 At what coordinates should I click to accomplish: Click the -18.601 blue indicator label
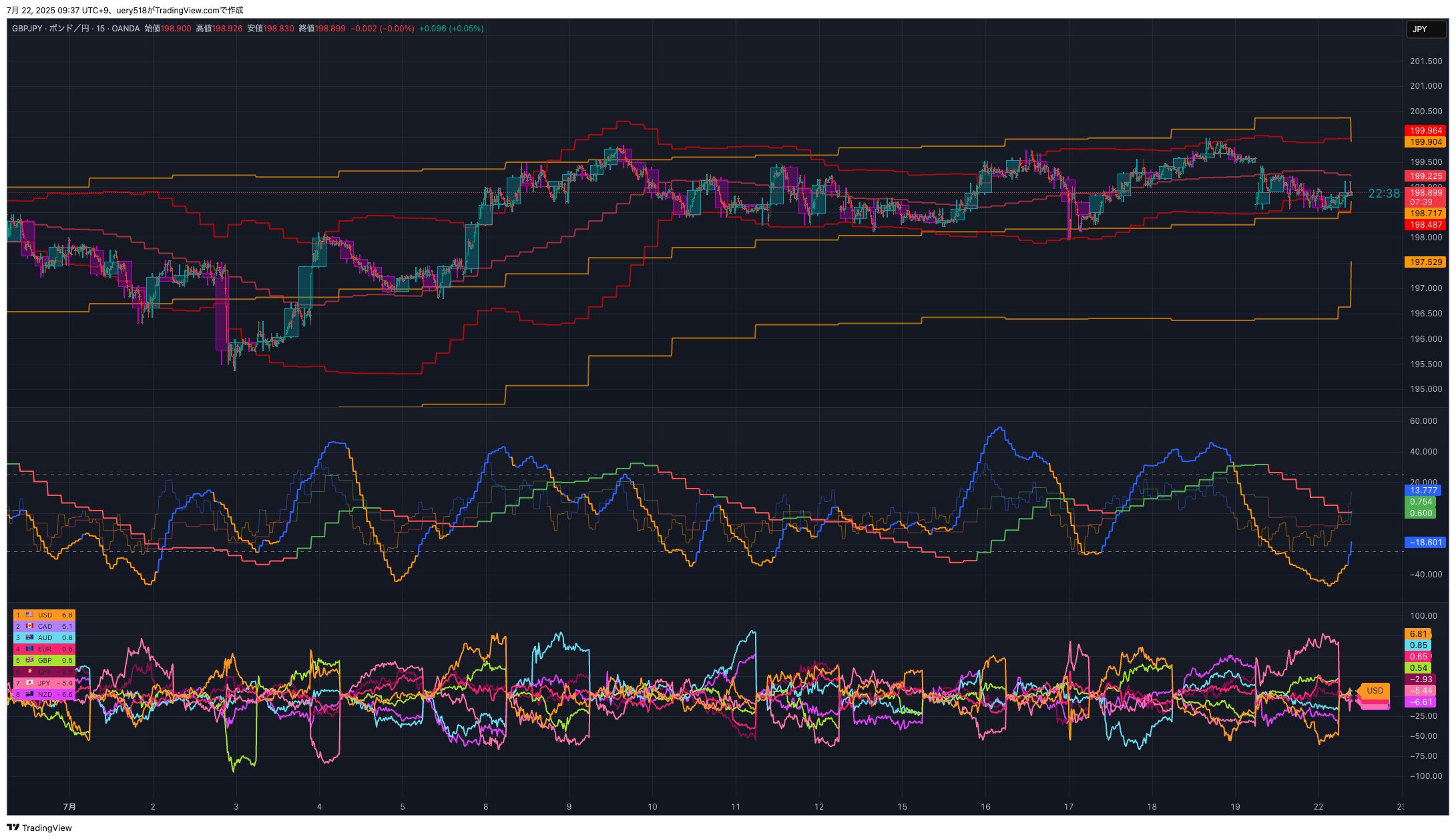(x=1425, y=543)
